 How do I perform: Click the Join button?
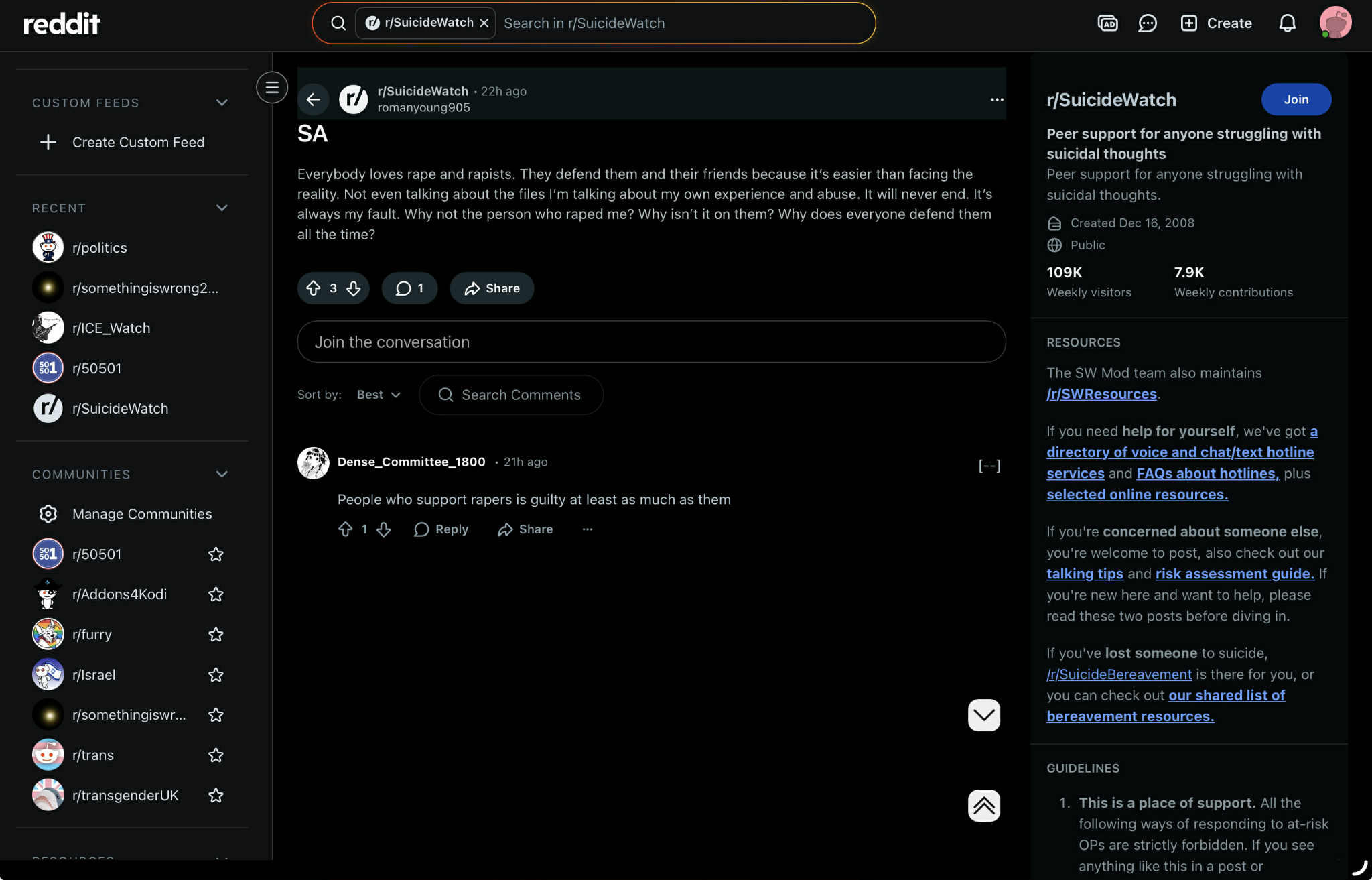1296,100
